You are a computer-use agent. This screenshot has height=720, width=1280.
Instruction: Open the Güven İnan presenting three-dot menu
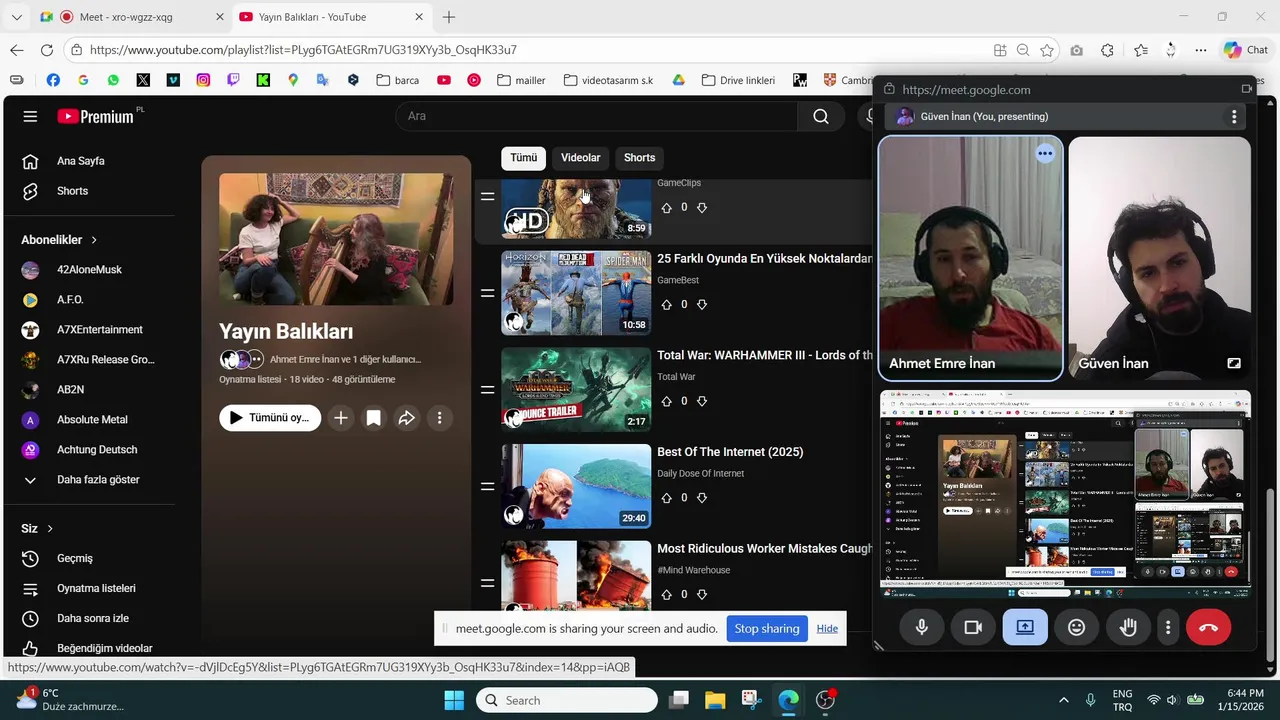pyautogui.click(x=1234, y=117)
